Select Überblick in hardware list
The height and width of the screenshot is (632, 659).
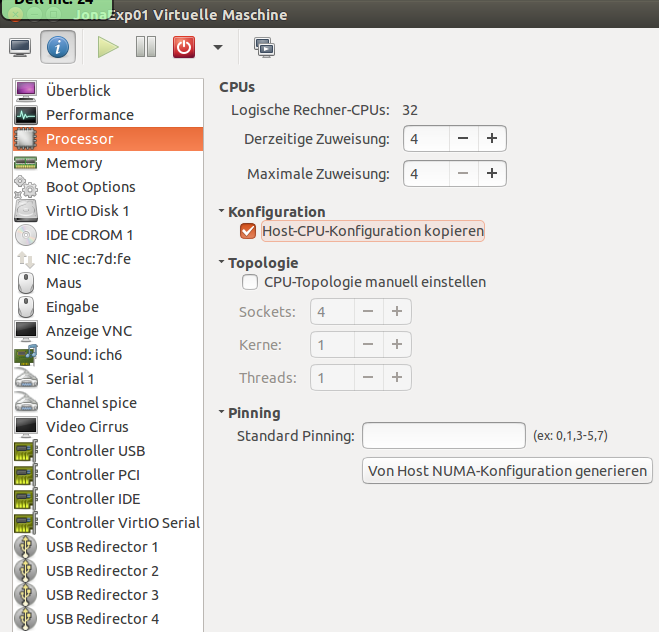click(x=78, y=91)
